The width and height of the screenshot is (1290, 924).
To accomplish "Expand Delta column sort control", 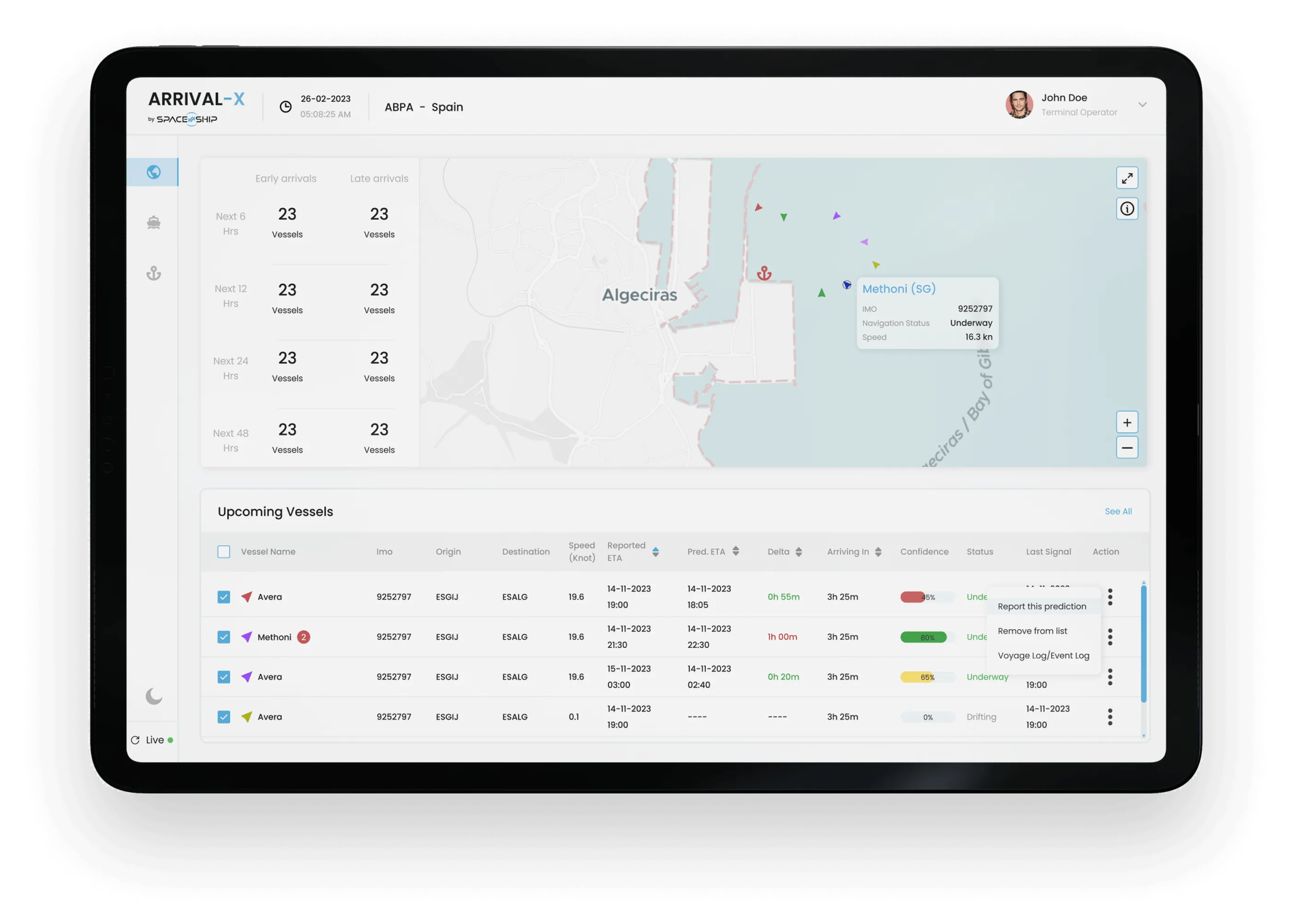I will click(800, 551).
